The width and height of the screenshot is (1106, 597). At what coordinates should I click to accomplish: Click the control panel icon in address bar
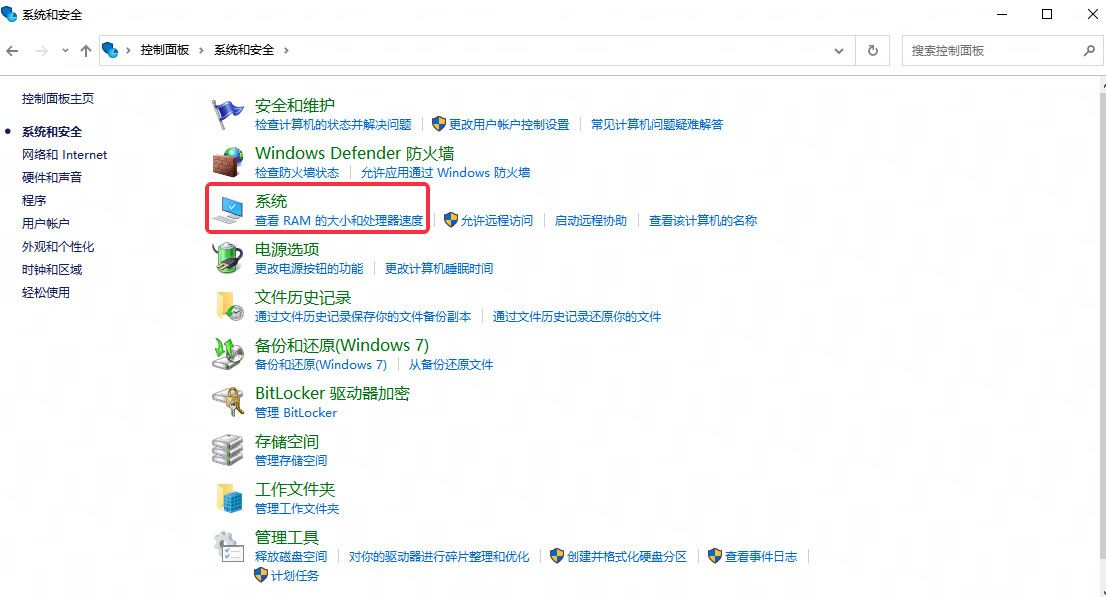110,50
